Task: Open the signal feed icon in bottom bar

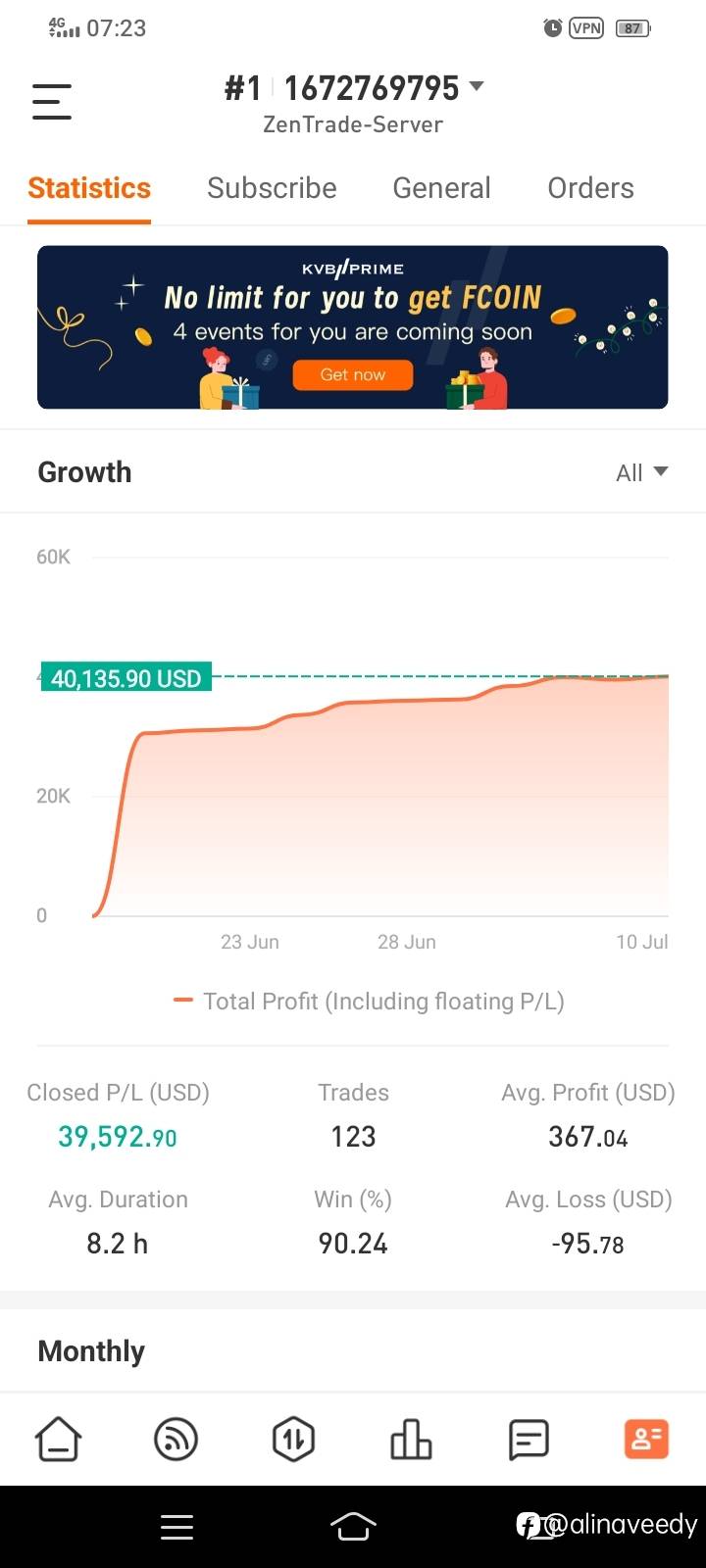Action: [176, 1440]
